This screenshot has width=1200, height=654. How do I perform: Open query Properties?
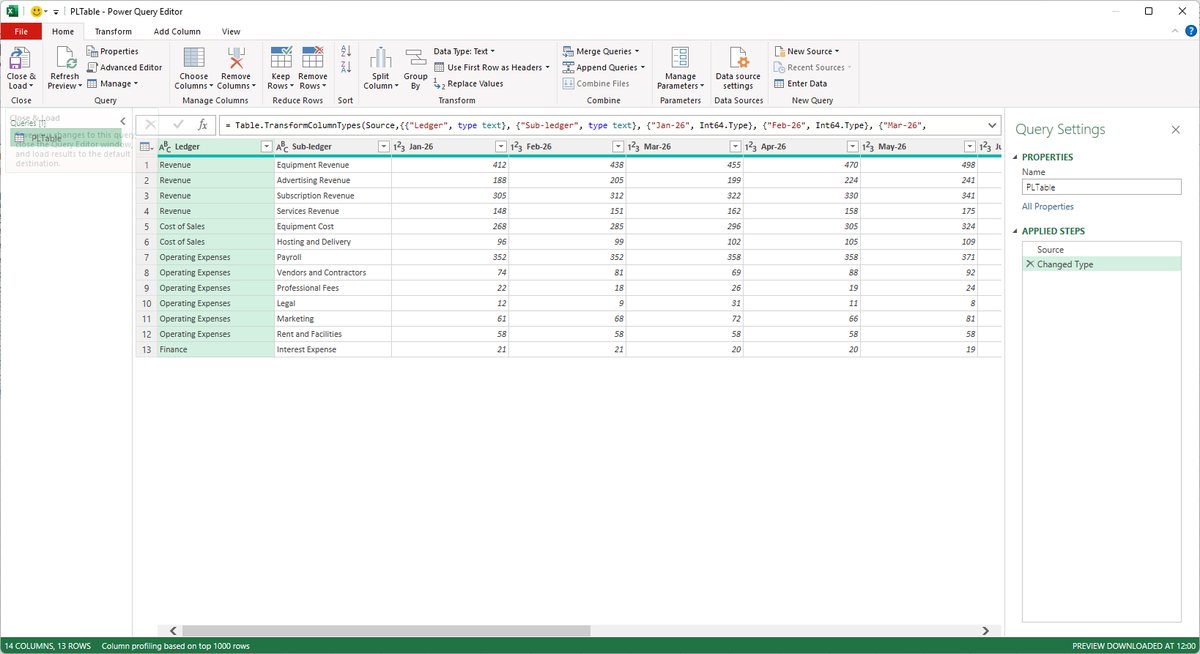click(x=112, y=51)
